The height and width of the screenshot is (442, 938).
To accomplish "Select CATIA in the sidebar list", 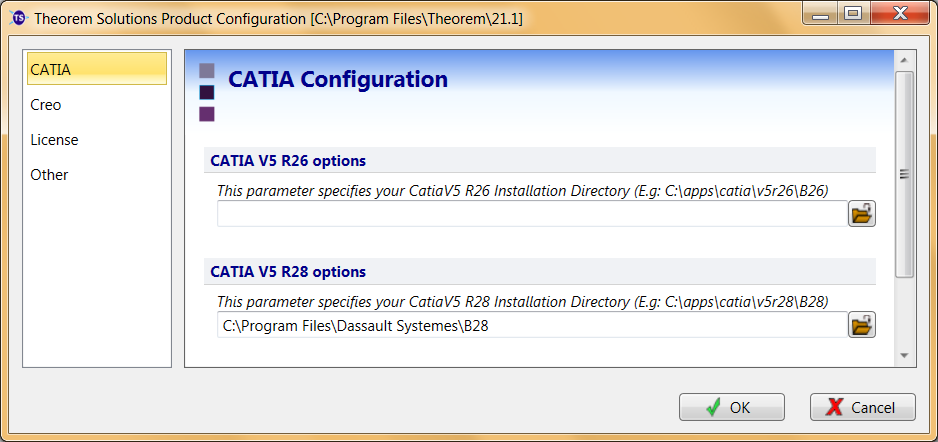I will 97,69.
